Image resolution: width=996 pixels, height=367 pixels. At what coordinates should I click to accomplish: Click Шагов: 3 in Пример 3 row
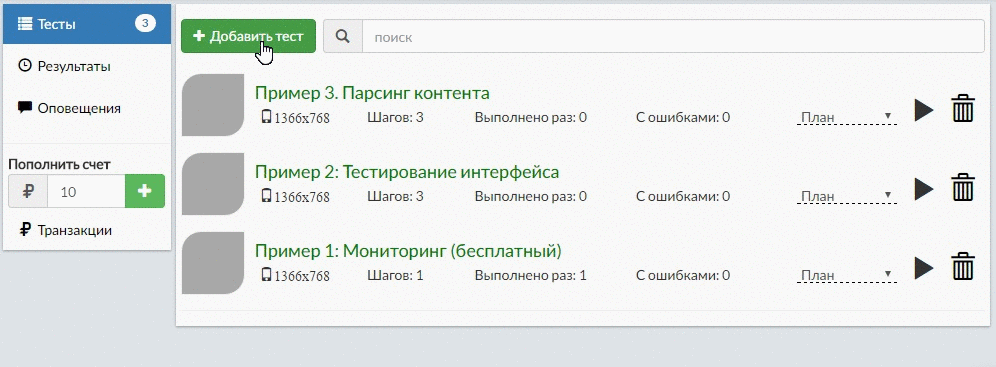click(x=395, y=117)
